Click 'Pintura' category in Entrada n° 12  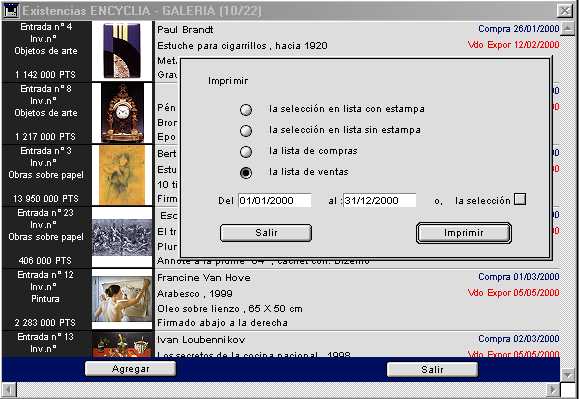point(45,299)
